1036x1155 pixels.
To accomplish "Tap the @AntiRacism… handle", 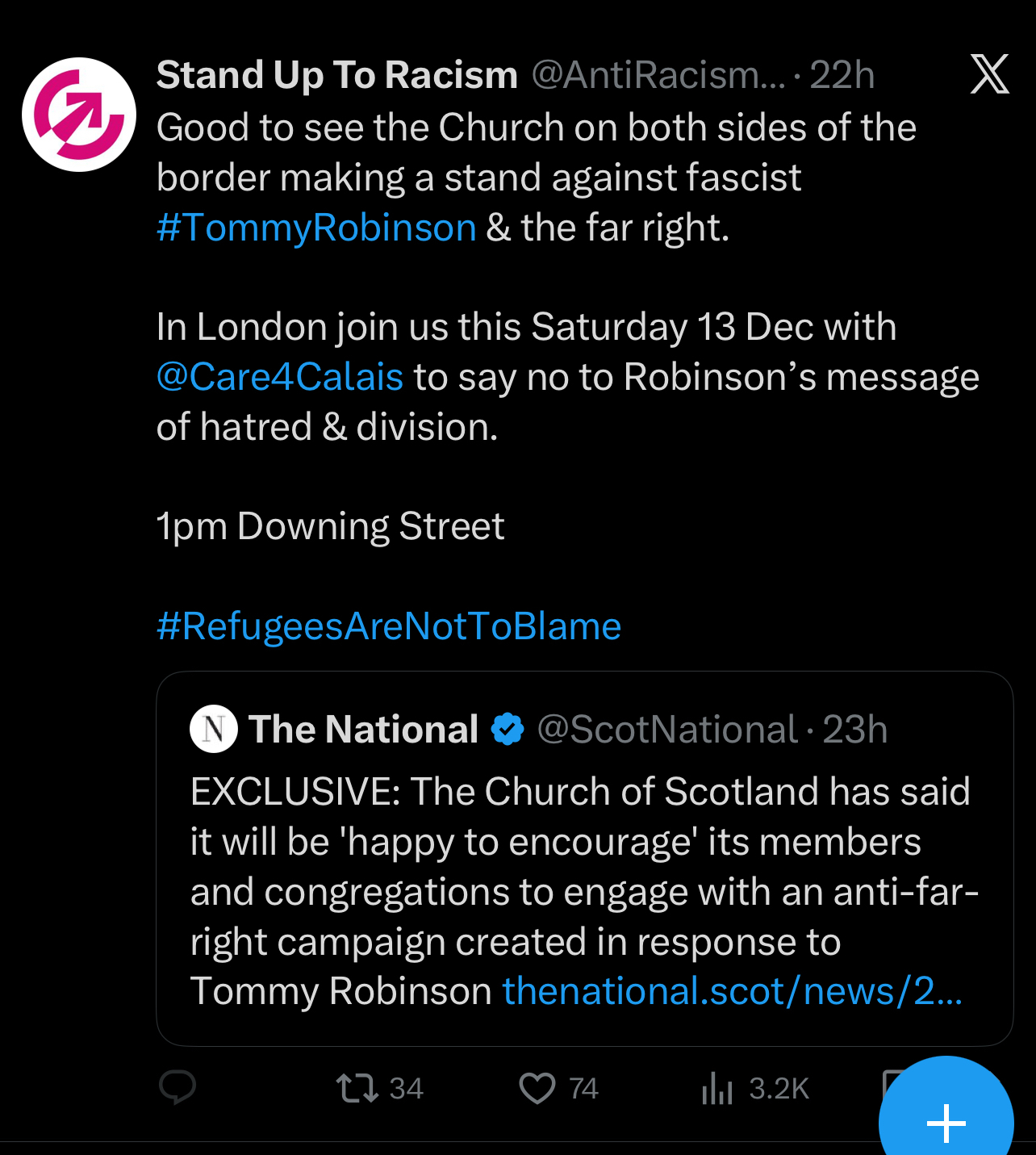I will (x=658, y=75).
